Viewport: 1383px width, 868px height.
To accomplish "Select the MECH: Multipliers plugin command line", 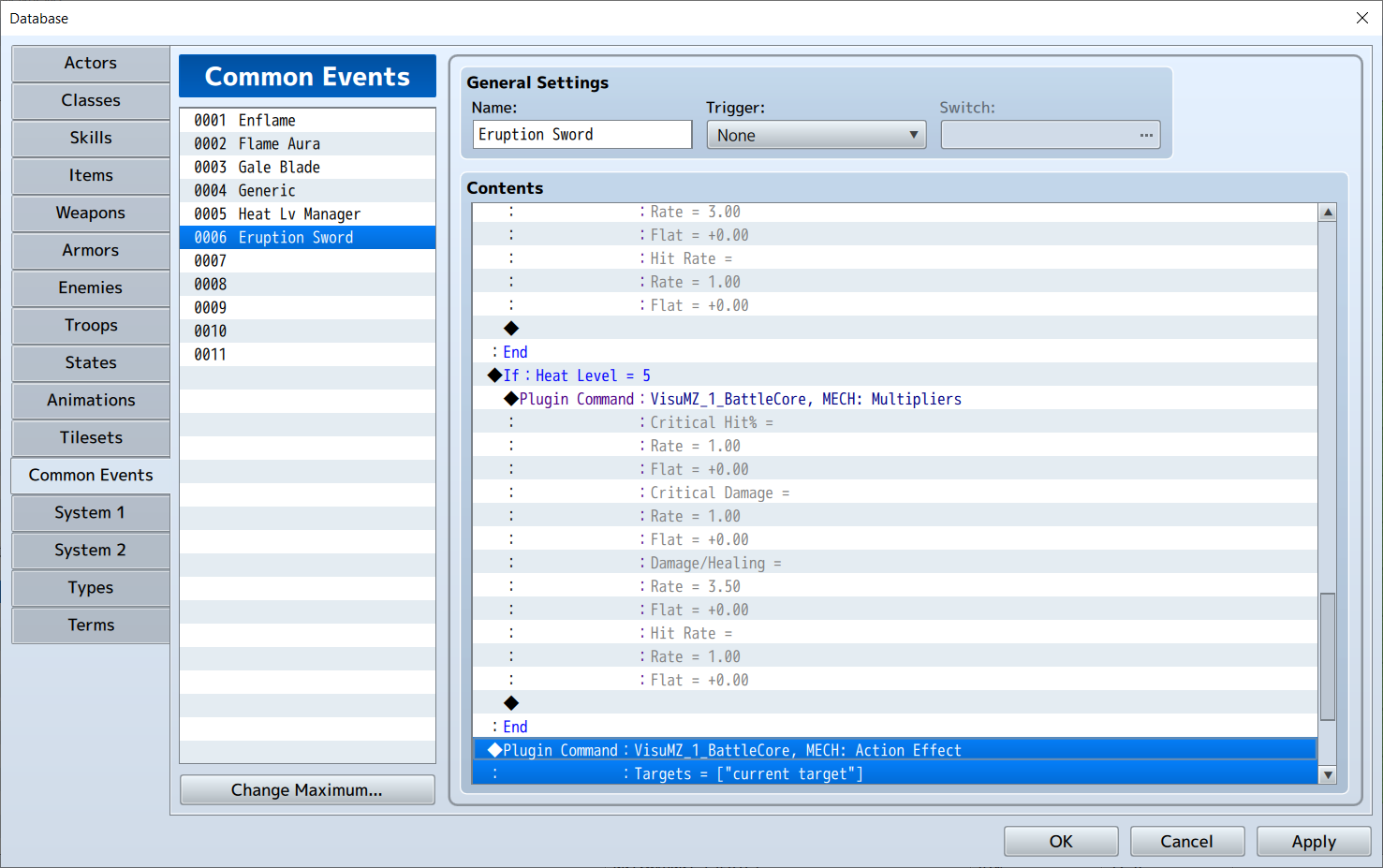I will click(894, 399).
